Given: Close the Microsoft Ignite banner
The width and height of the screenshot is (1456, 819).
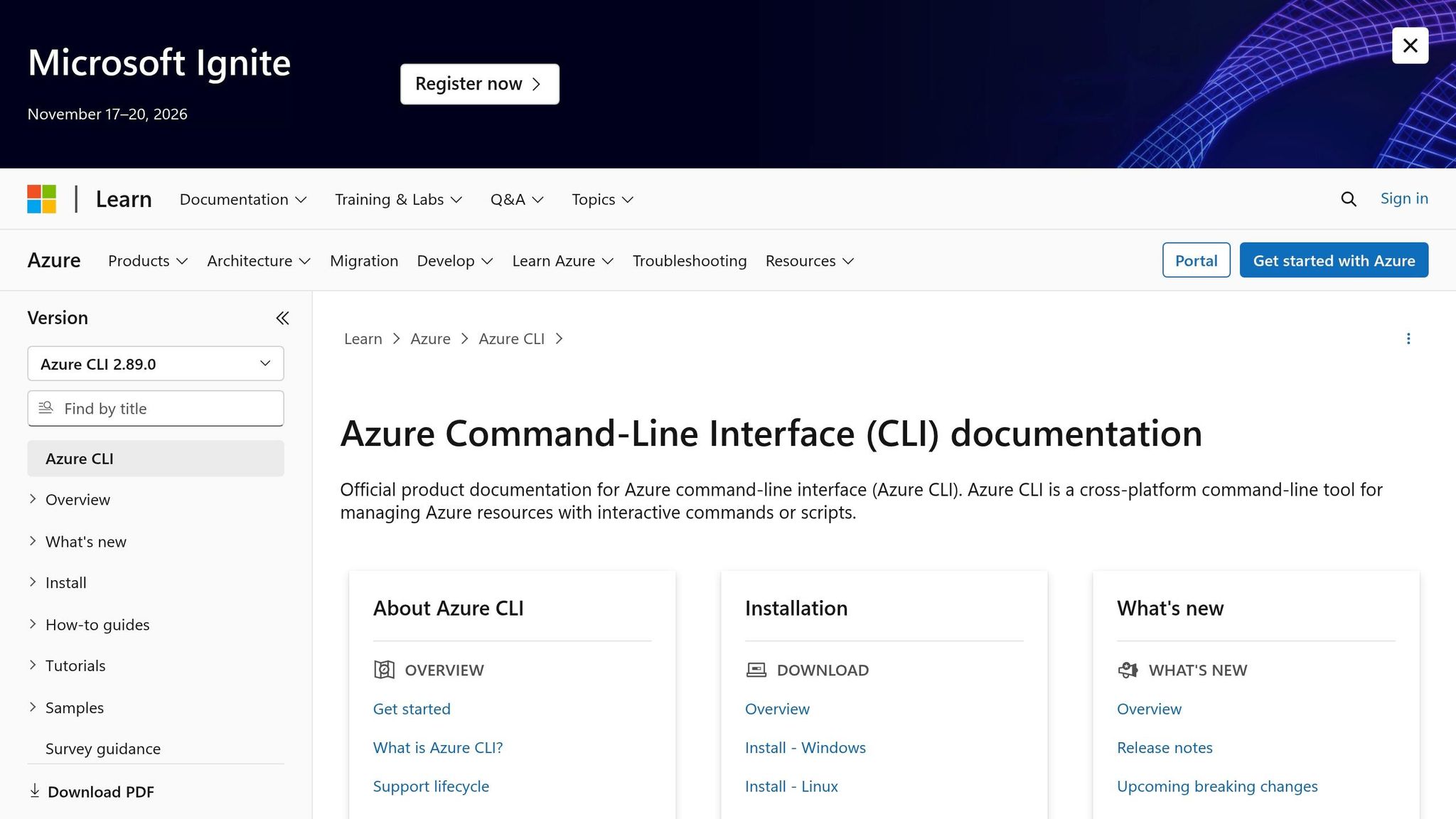Looking at the screenshot, I should (1410, 45).
